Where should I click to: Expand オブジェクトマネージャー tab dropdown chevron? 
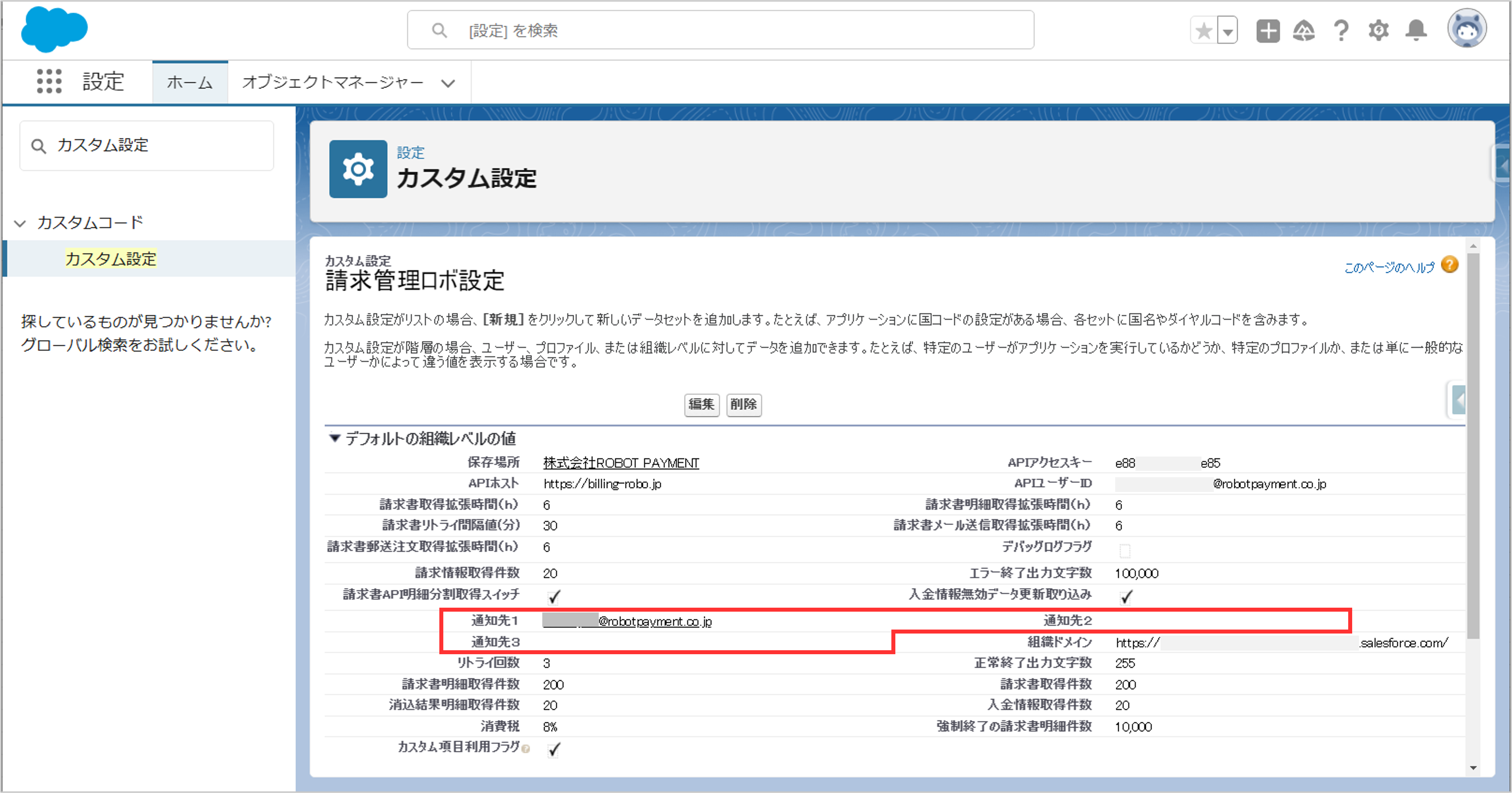[x=448, y=84]
